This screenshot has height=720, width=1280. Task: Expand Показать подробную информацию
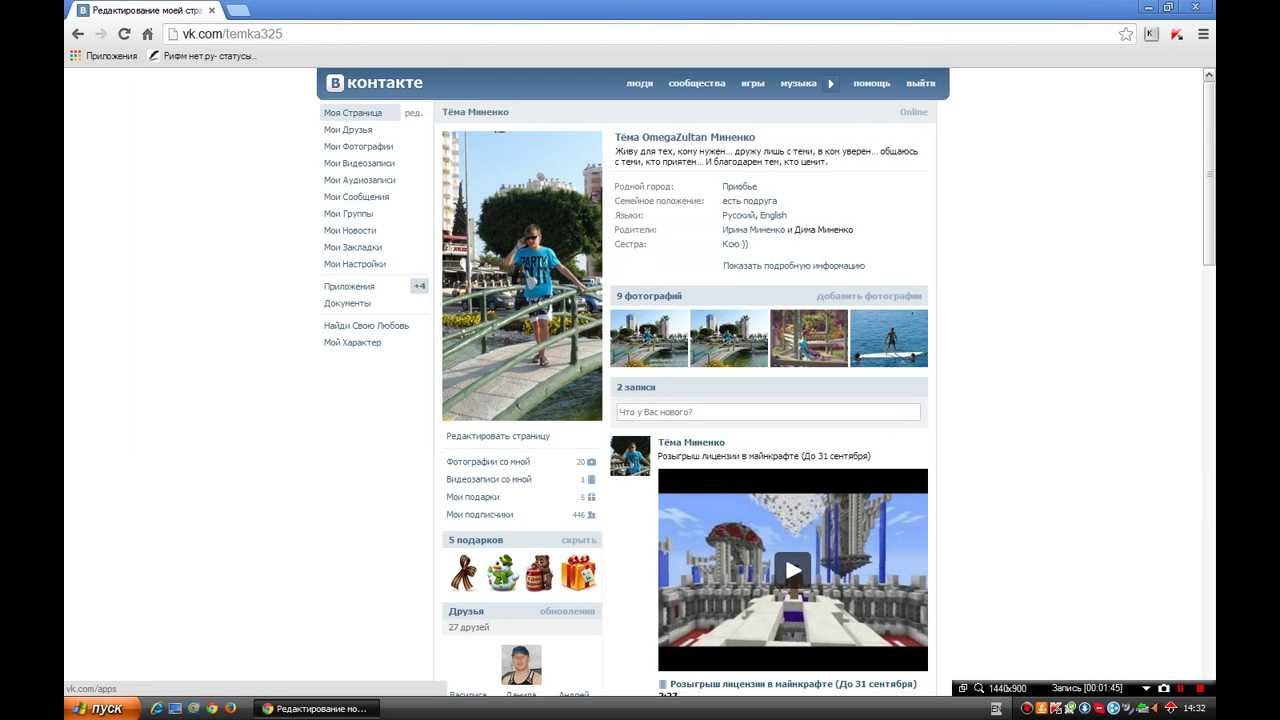794,266
